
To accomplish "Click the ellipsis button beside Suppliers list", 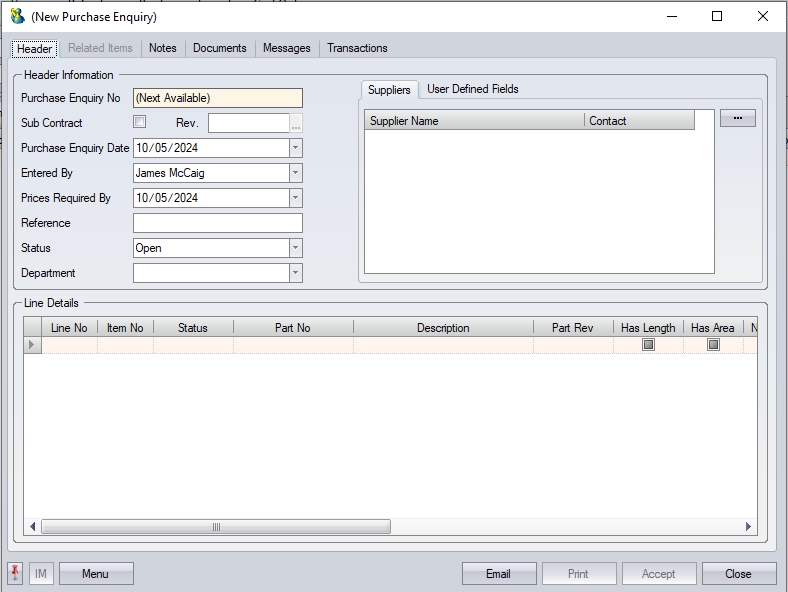I will 737,118.
